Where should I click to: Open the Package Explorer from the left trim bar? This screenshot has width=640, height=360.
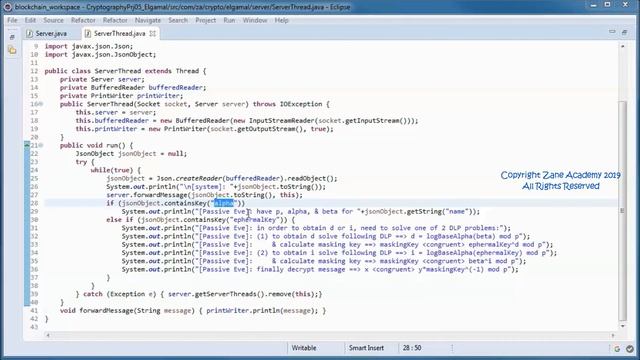pos(12,50)
